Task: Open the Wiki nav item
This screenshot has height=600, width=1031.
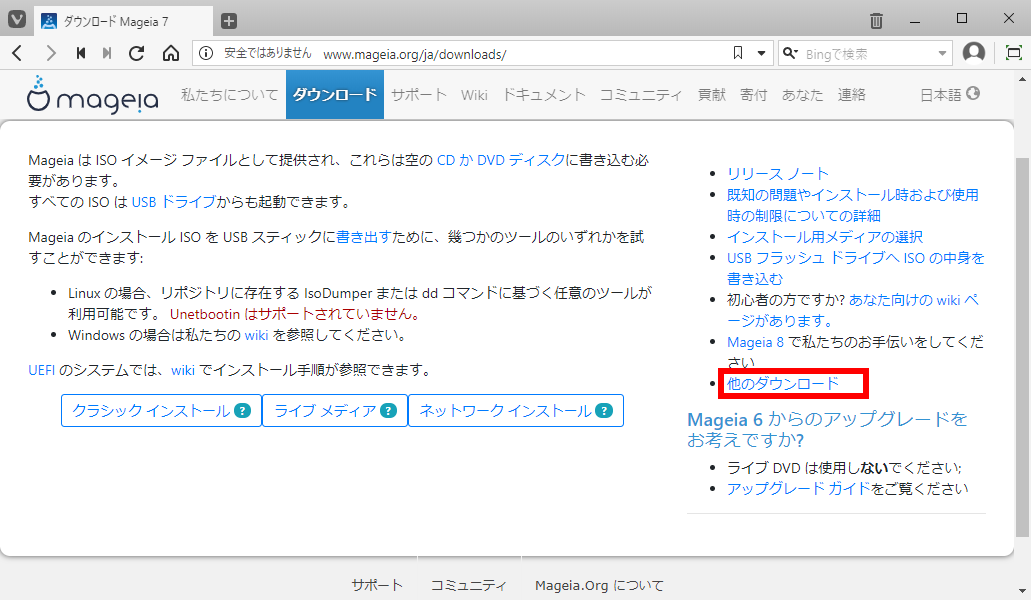Action: pos(474,95)
